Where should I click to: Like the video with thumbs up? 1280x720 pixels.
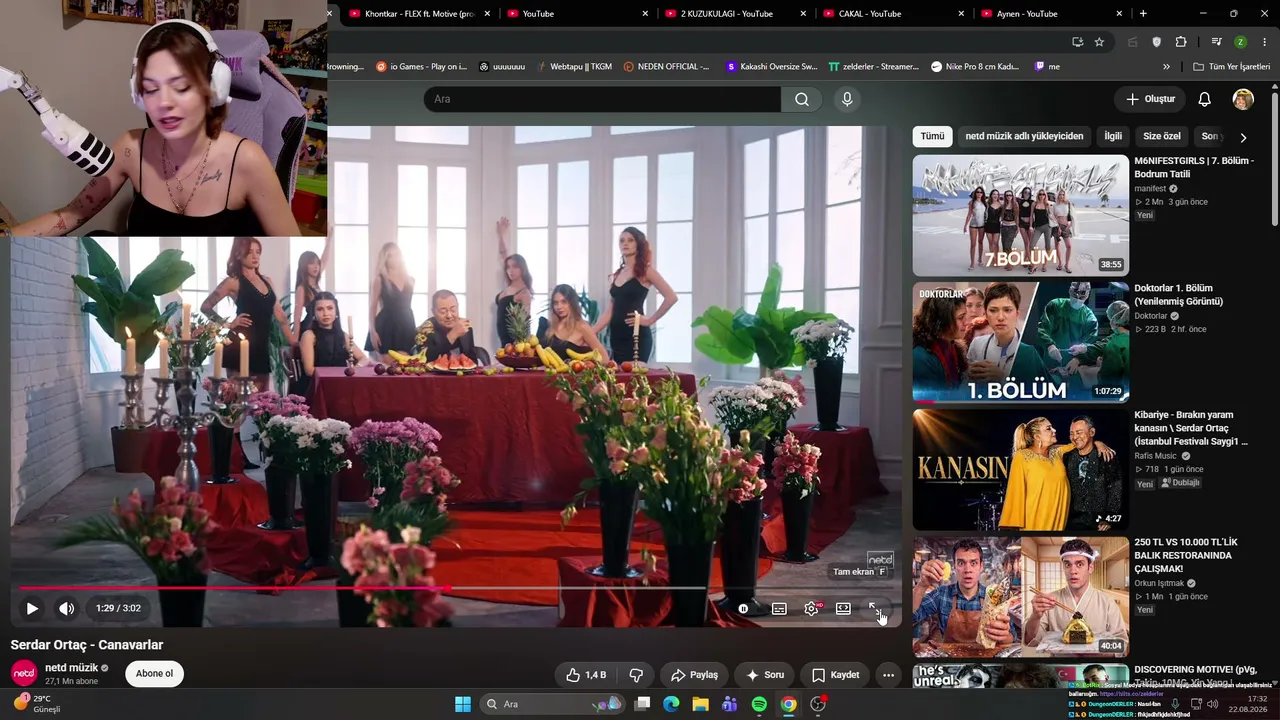point(586,675)
